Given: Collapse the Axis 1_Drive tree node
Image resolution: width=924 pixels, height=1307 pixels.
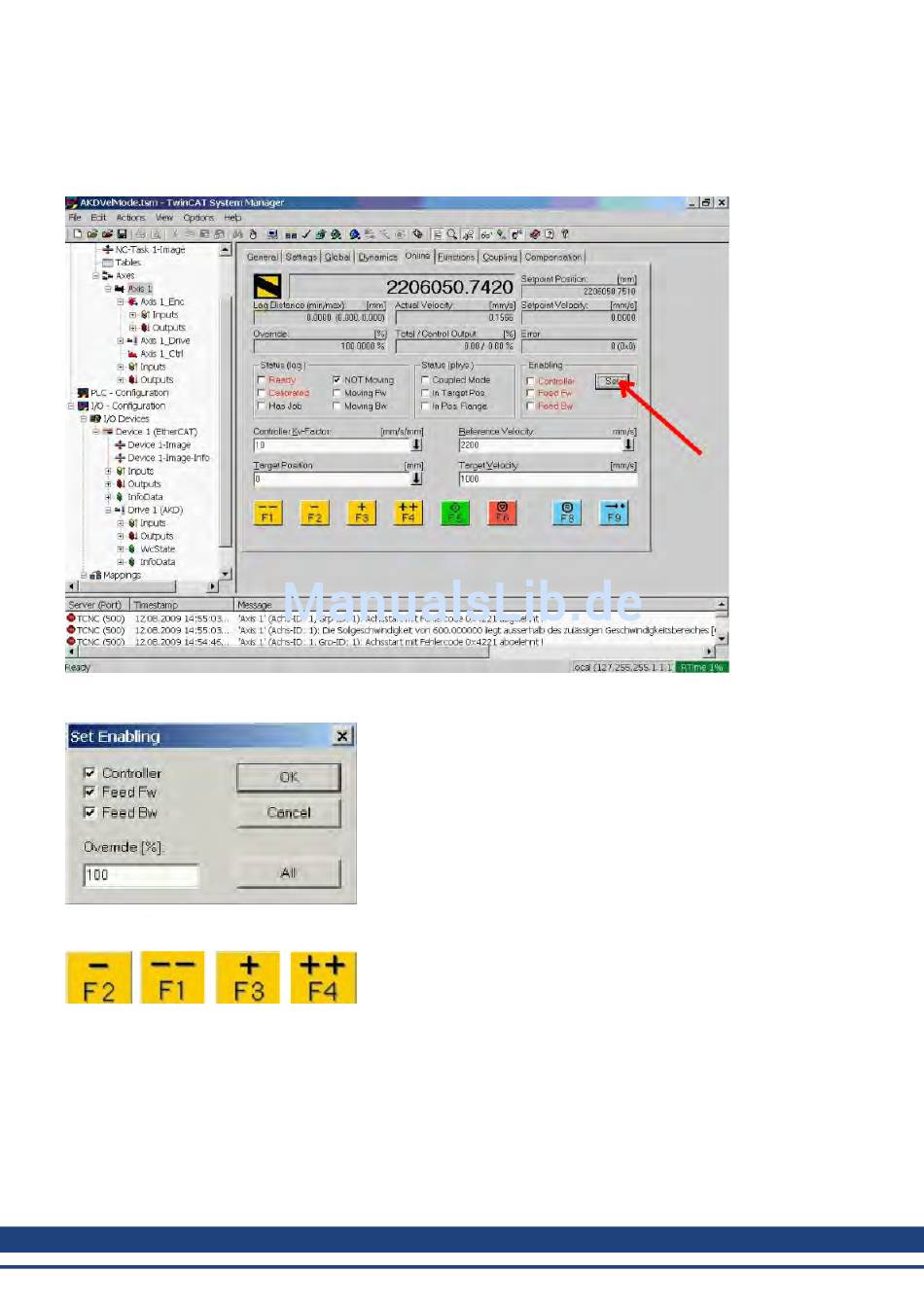Looking at the screenshot, I should [121, 341].
